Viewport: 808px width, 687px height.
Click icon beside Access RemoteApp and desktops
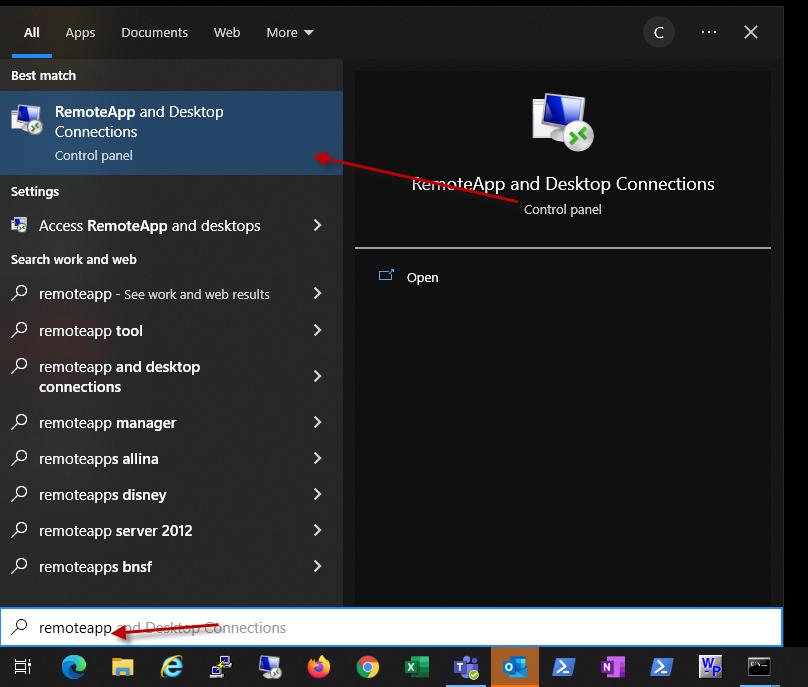[x=19, y=225]
